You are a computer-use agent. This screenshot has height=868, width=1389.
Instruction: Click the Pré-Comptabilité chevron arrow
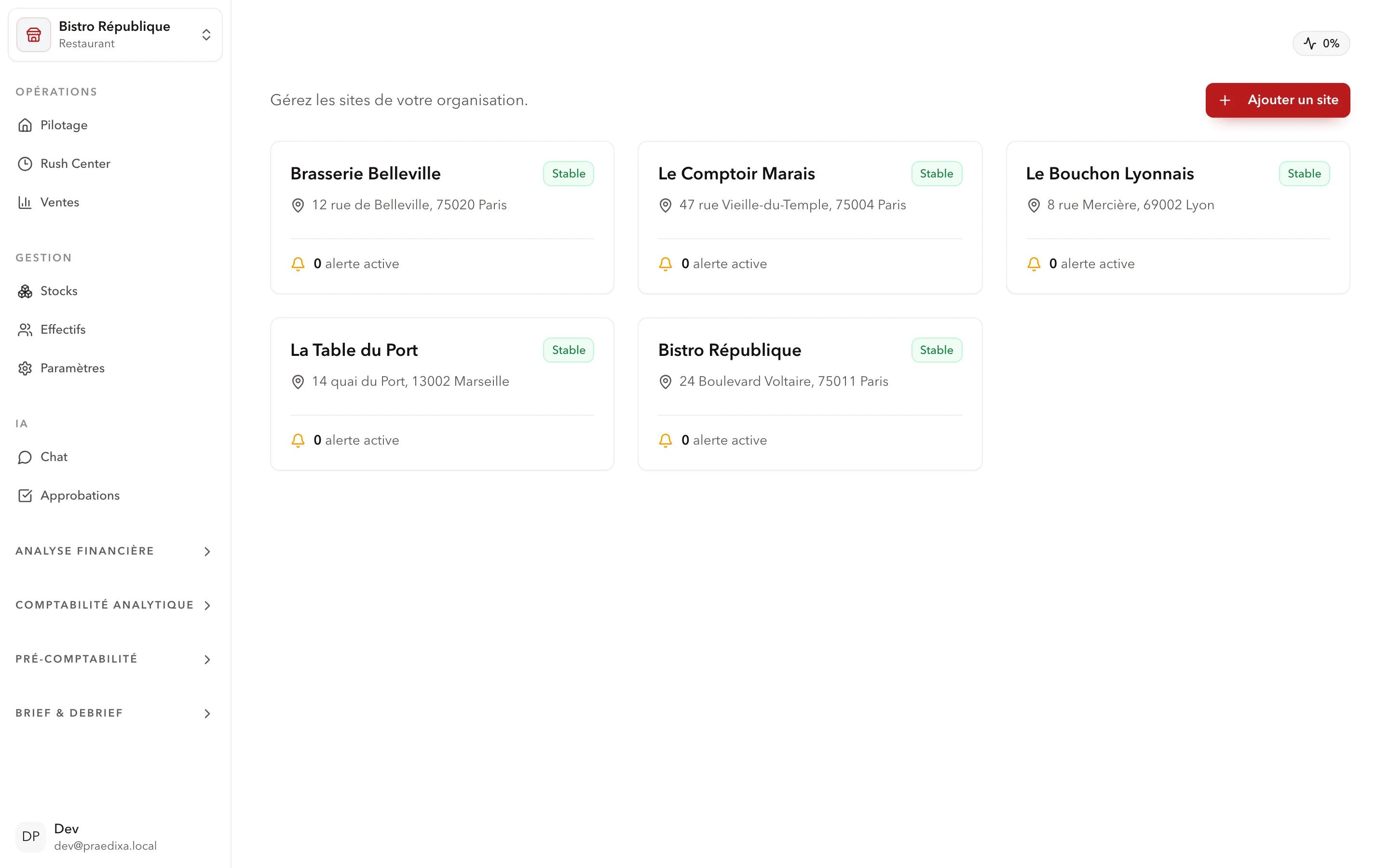click(207, 660)
